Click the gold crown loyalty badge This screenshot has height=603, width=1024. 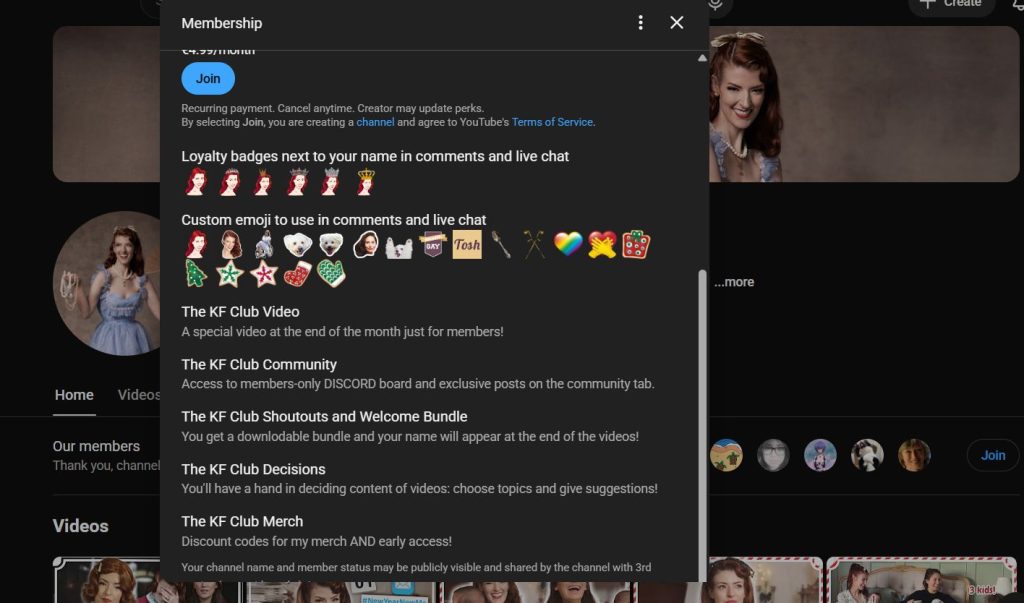pos(366,182)
